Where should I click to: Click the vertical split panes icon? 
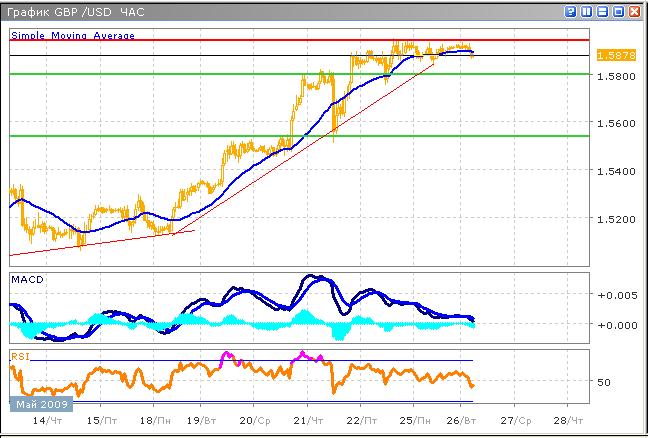[x=586, y=11]
